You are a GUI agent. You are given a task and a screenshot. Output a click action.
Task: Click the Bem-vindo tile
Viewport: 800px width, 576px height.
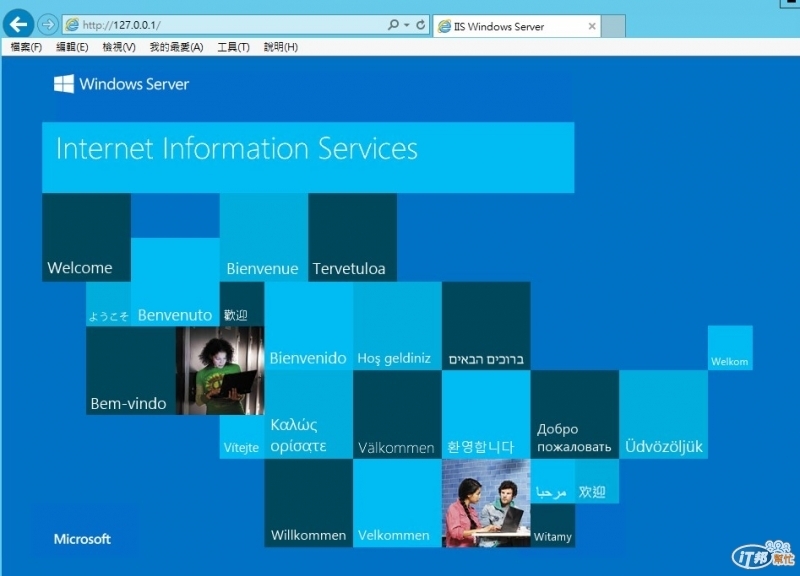click(x=131, y=370)
